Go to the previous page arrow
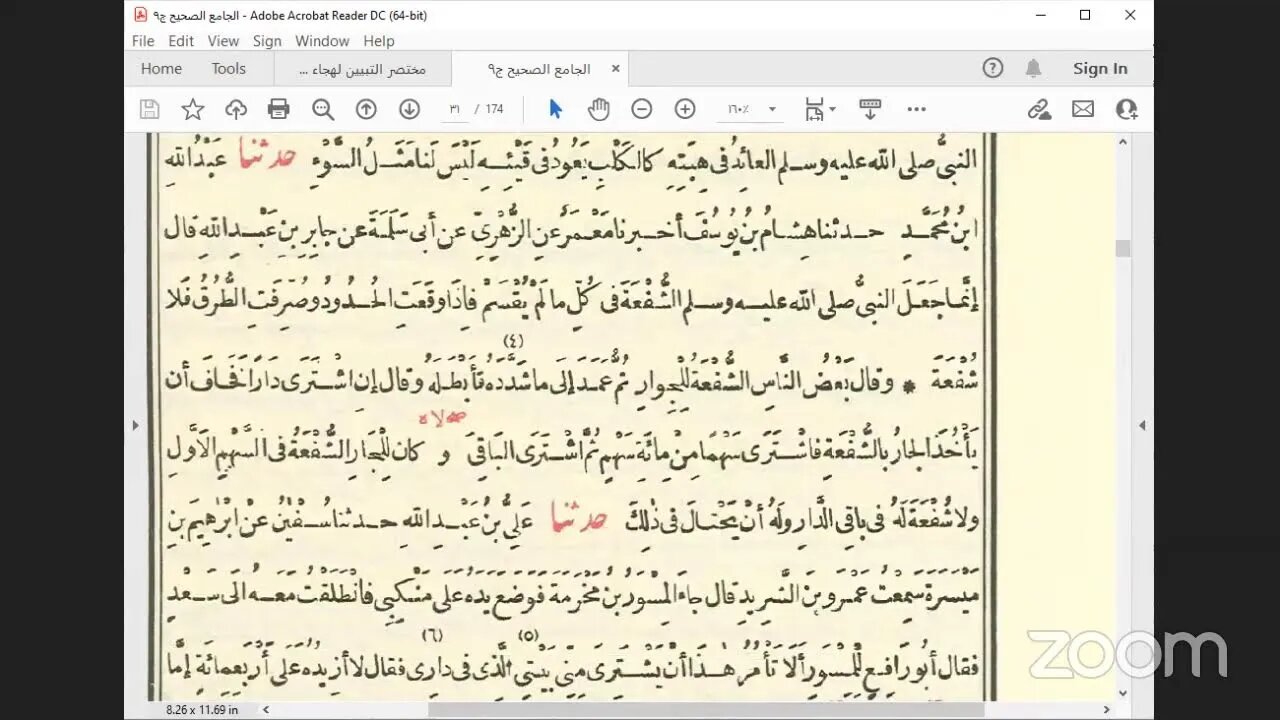This screenshot has height=720, width=1280. 366,109
